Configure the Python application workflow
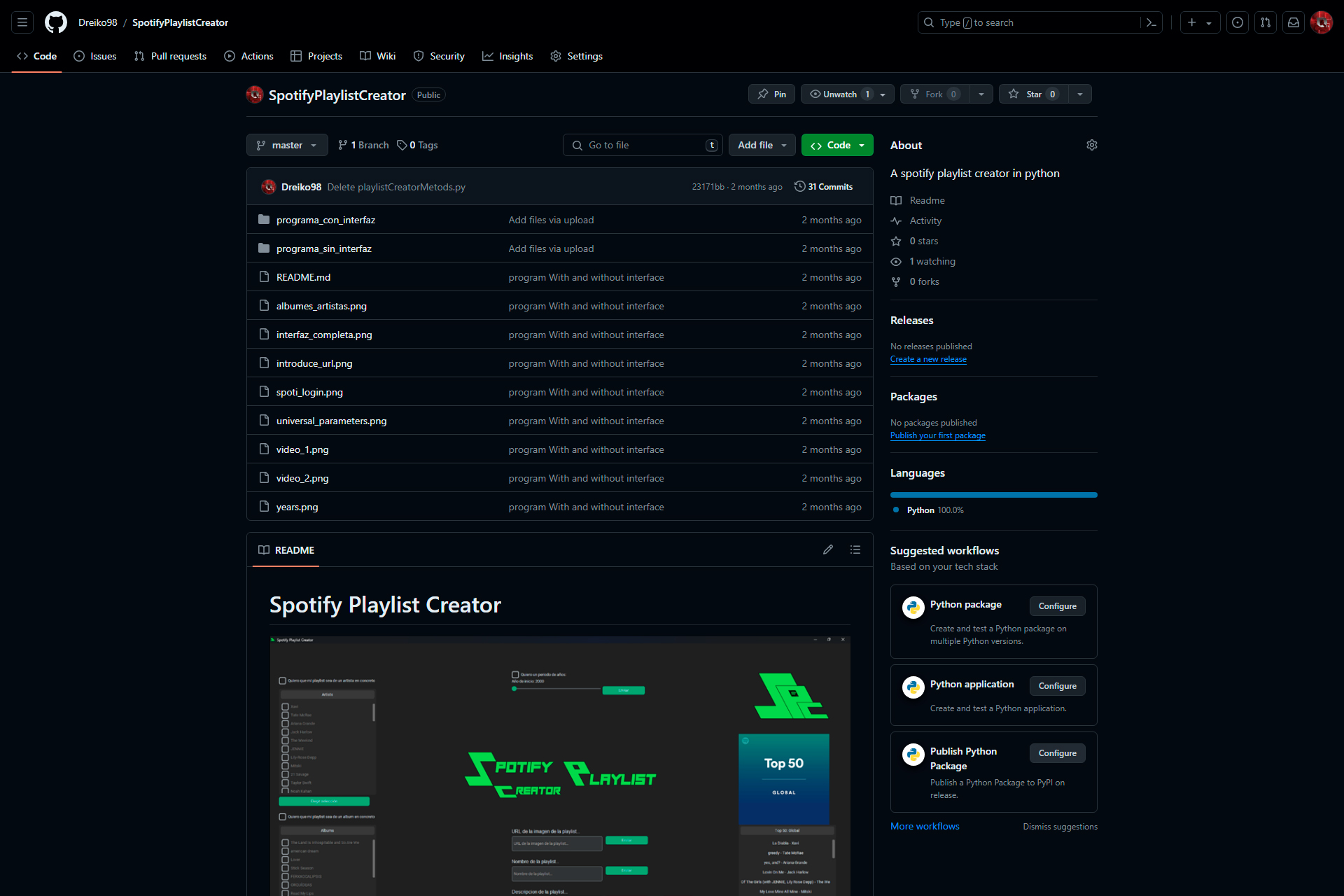 (x=1057, y=686)
